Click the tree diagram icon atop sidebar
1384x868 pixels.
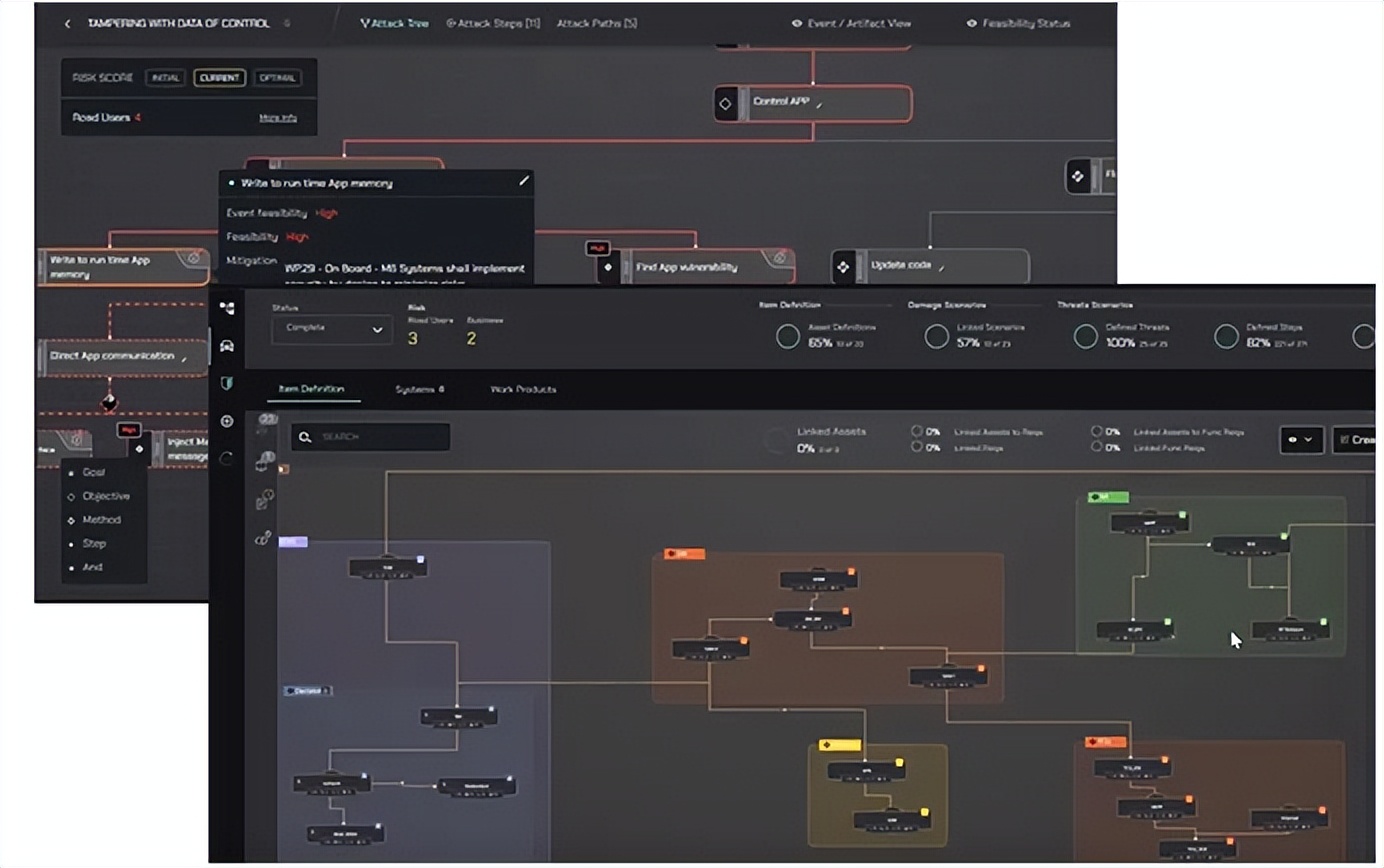coord(227,309)
